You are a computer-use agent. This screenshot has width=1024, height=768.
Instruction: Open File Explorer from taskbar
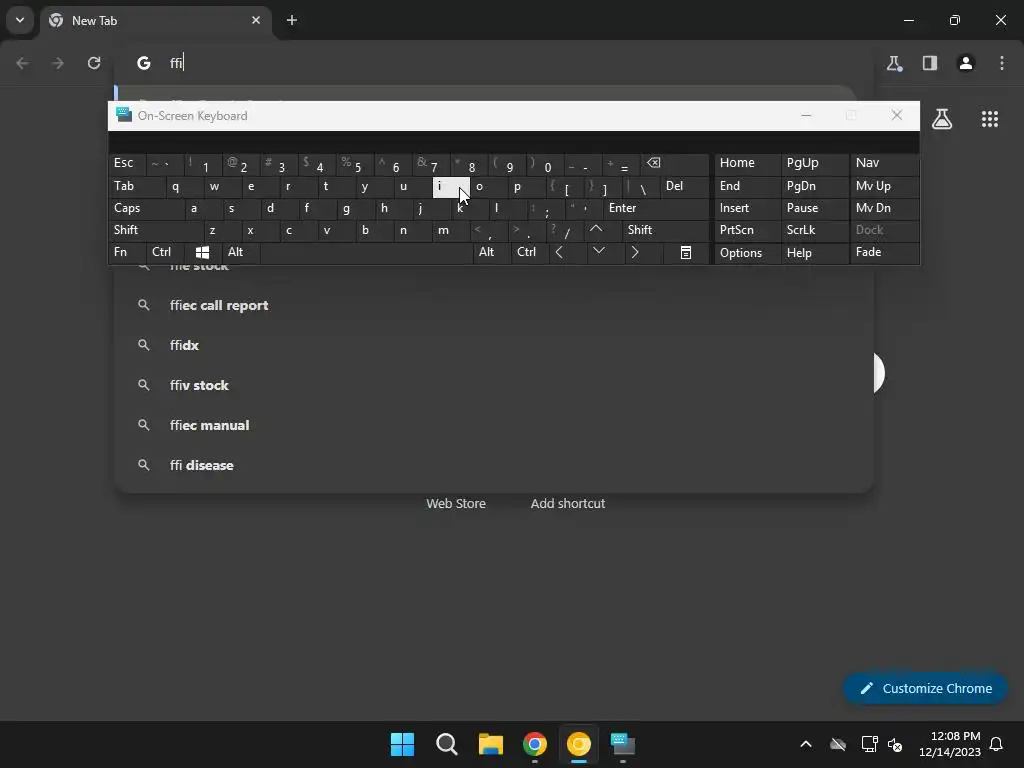pos(490,744)
